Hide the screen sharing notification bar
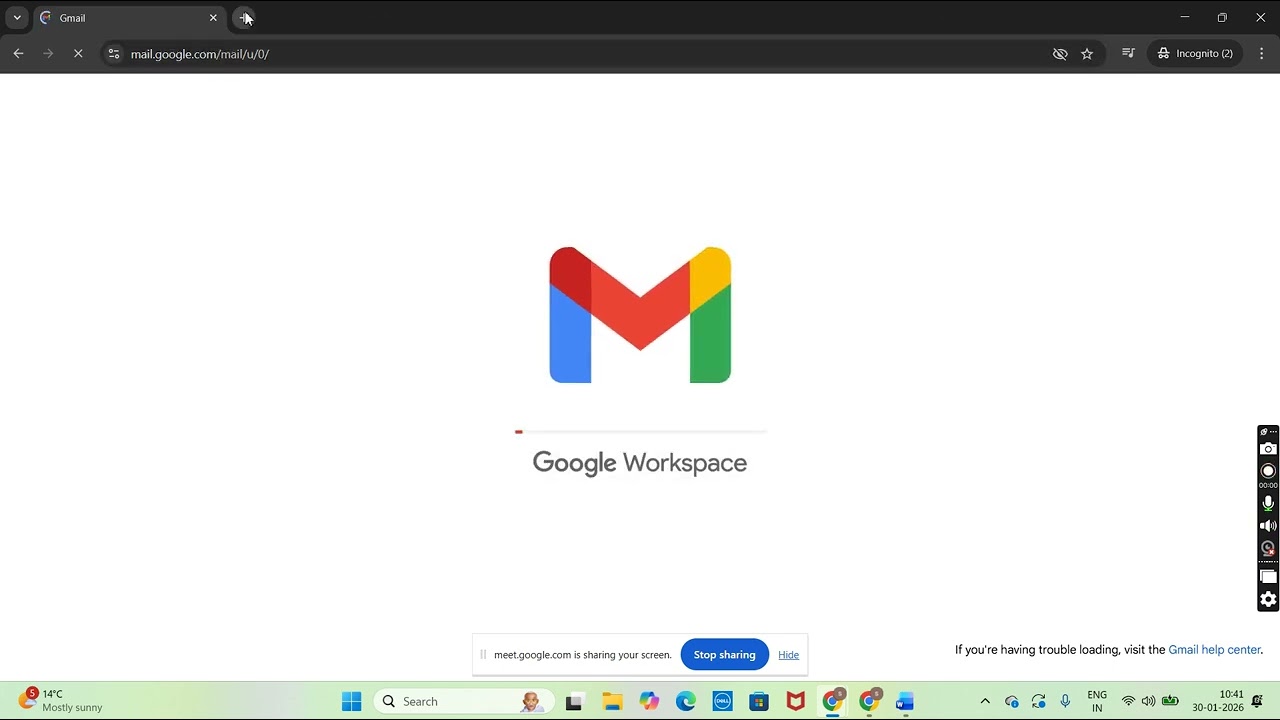The image size is (1280, 720). pyautogui.click(x=788, y=655)
